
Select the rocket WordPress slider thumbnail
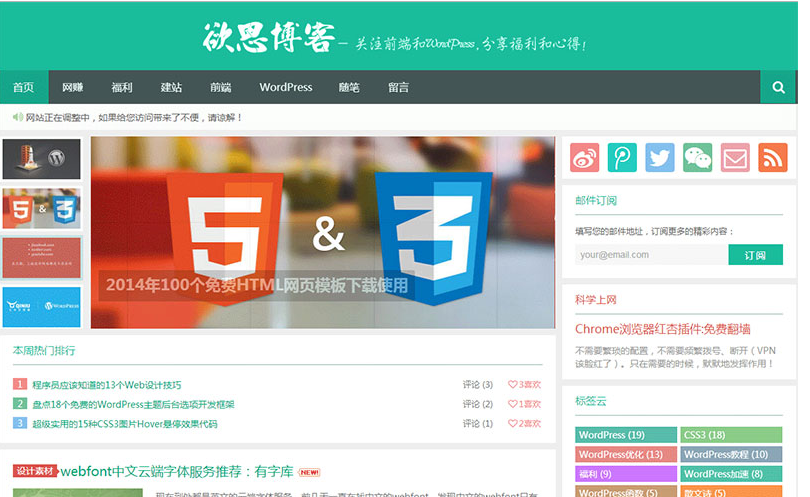pyautogui.click(x=41, y=159)
